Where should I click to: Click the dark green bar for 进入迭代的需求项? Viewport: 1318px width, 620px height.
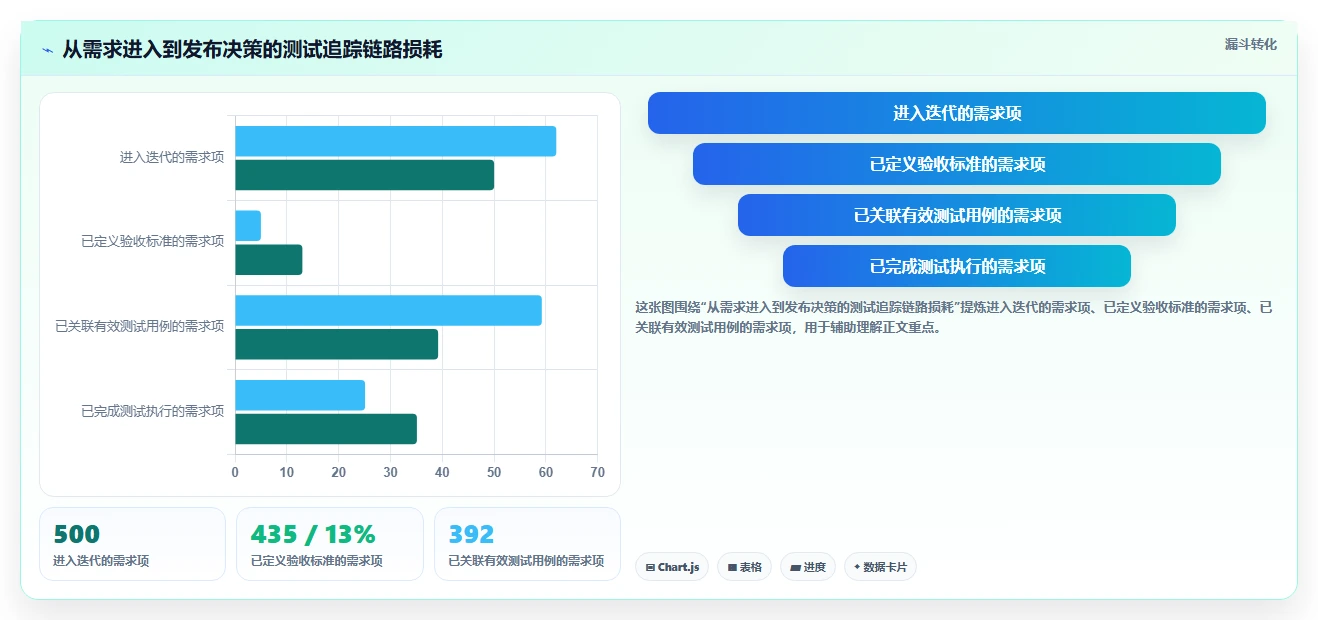364,175
